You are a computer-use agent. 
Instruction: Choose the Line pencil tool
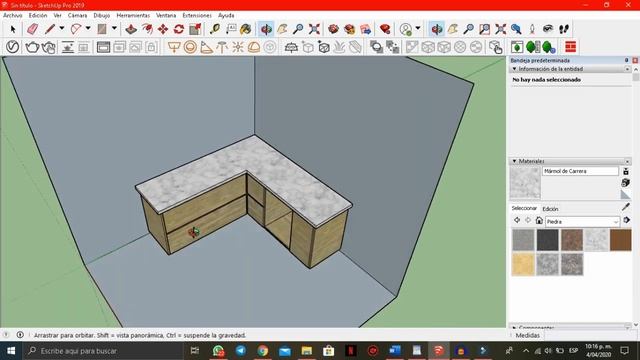click(50, 29)
